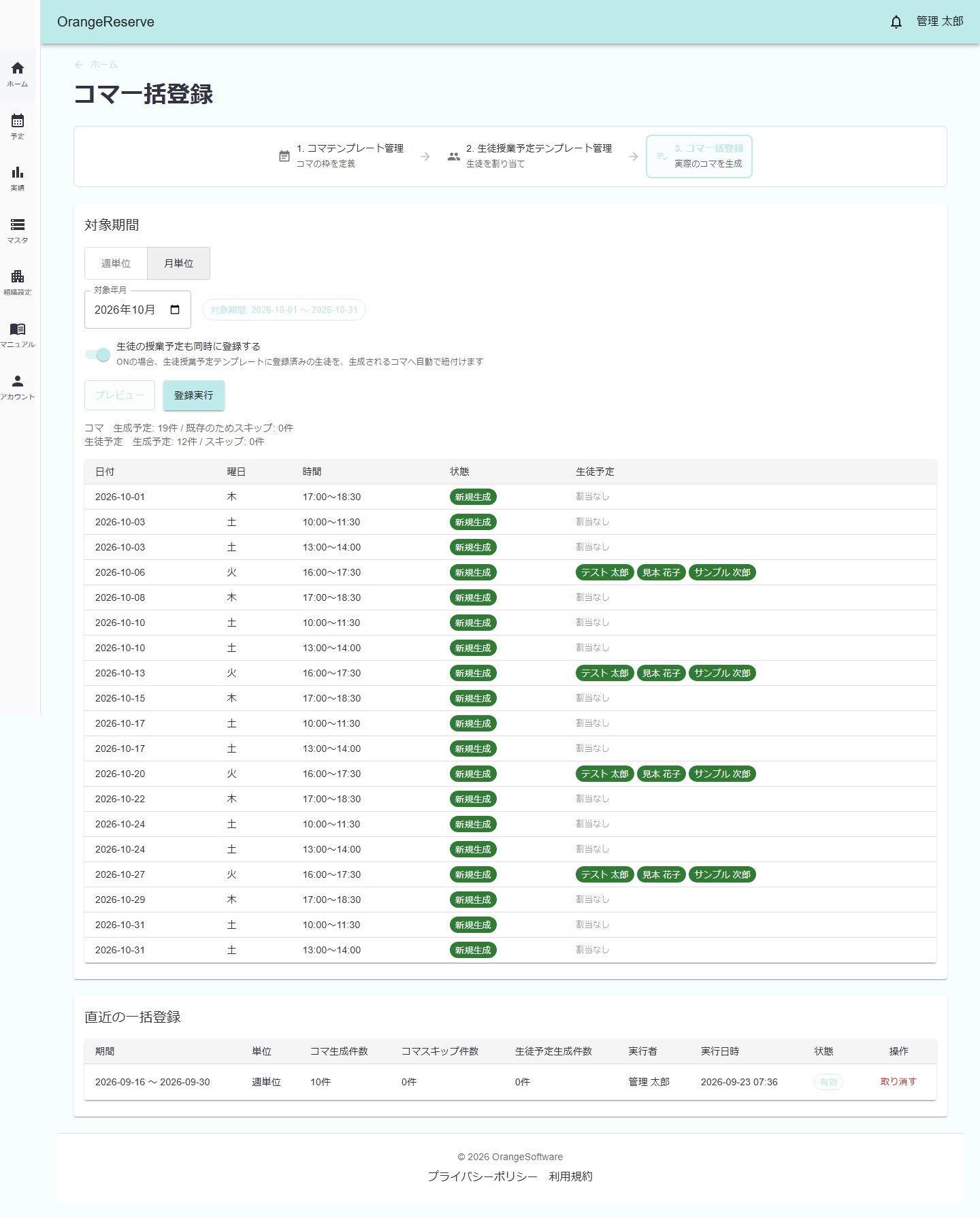Go to step 3. コマ一括登録
980x1218 pixels.
pyautogui.click(x=699, y=157)
